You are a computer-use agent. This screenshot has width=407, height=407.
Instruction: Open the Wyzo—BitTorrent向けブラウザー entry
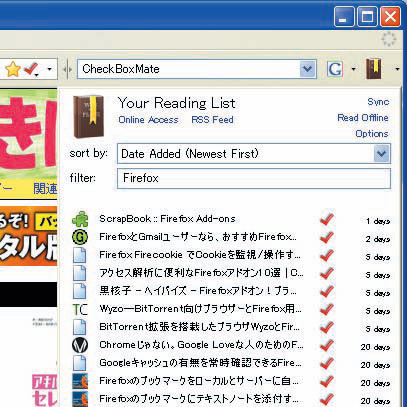tap(200, 309)
